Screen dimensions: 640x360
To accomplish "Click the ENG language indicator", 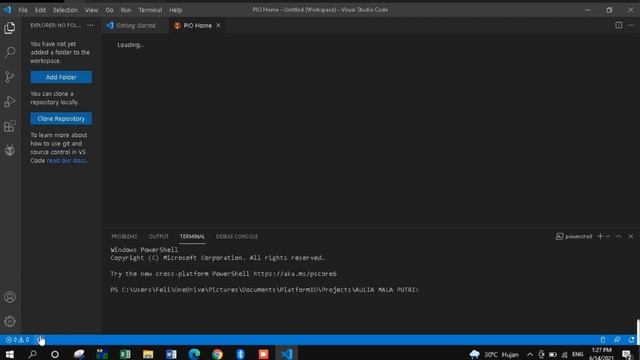I will pyautogui.click(x=578, y=354).
